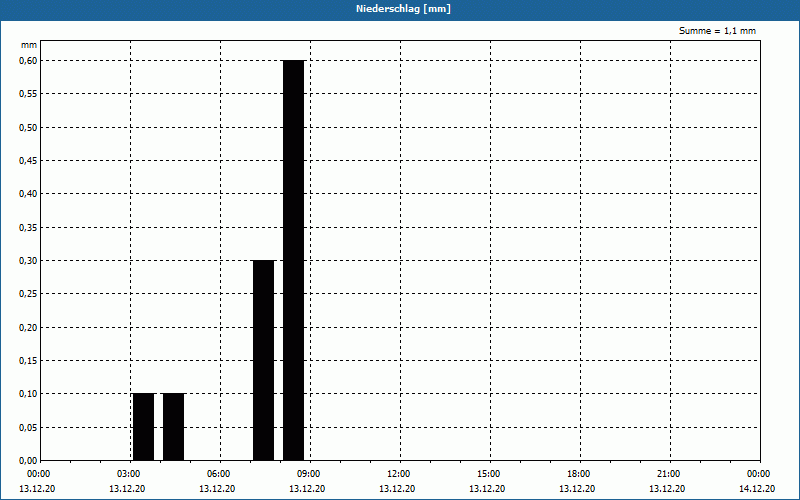Click the first 0,10 bar just after 03:00
Image resolution: width=800 pixels, height=500 pixels.
coord(143,427)
